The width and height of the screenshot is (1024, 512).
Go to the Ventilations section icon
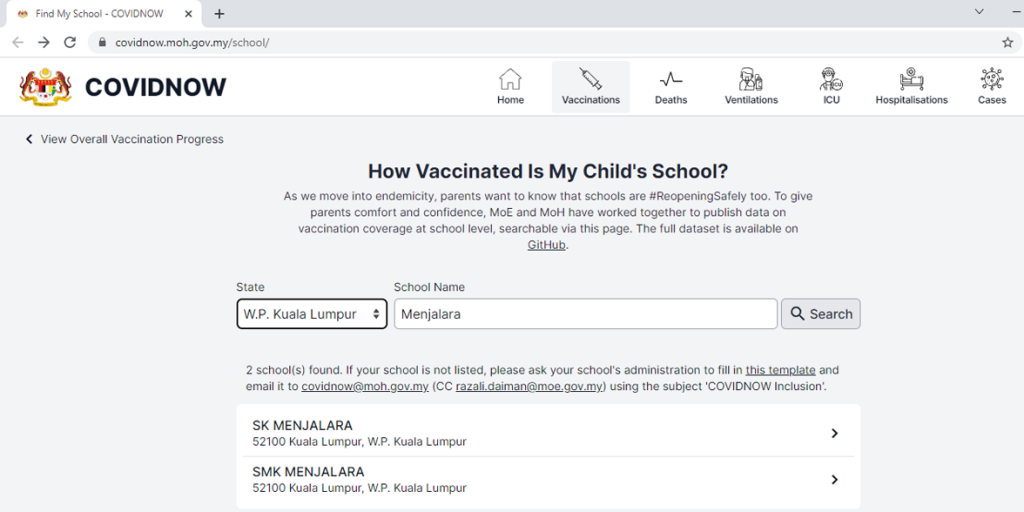pyautogui.click(x=751, y=79)
